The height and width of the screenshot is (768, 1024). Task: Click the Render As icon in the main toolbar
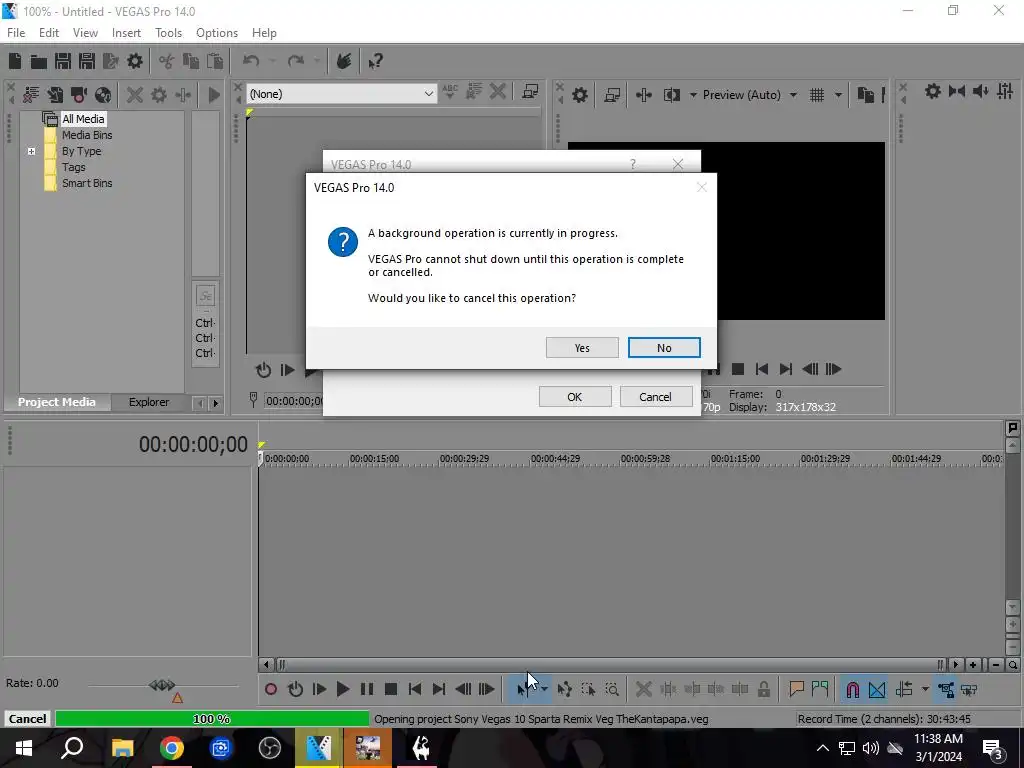tap(110, 61)
